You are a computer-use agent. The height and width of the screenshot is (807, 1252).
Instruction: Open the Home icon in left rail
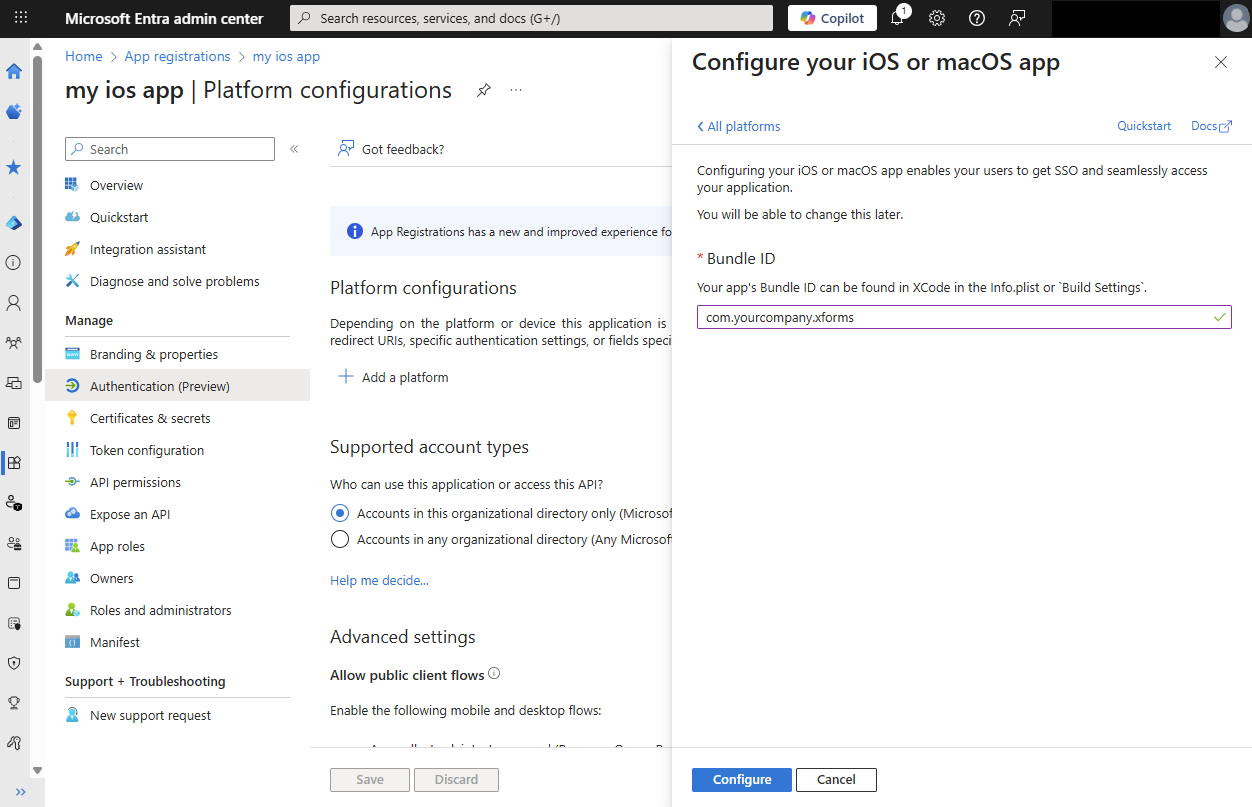[x=14, y=71]
